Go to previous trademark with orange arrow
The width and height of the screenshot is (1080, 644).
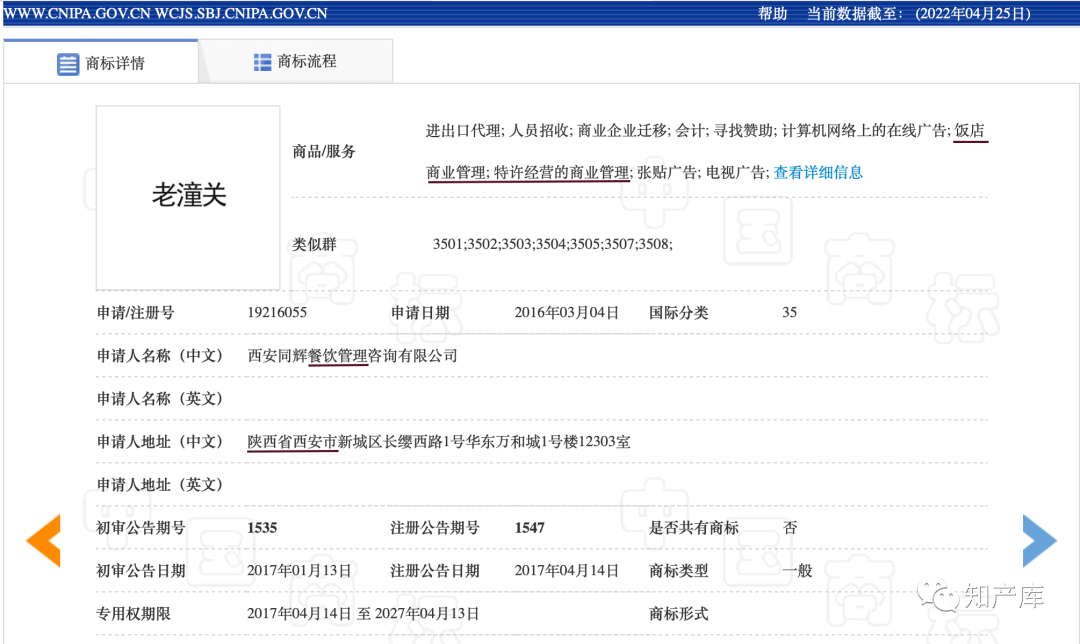[43, 541]
